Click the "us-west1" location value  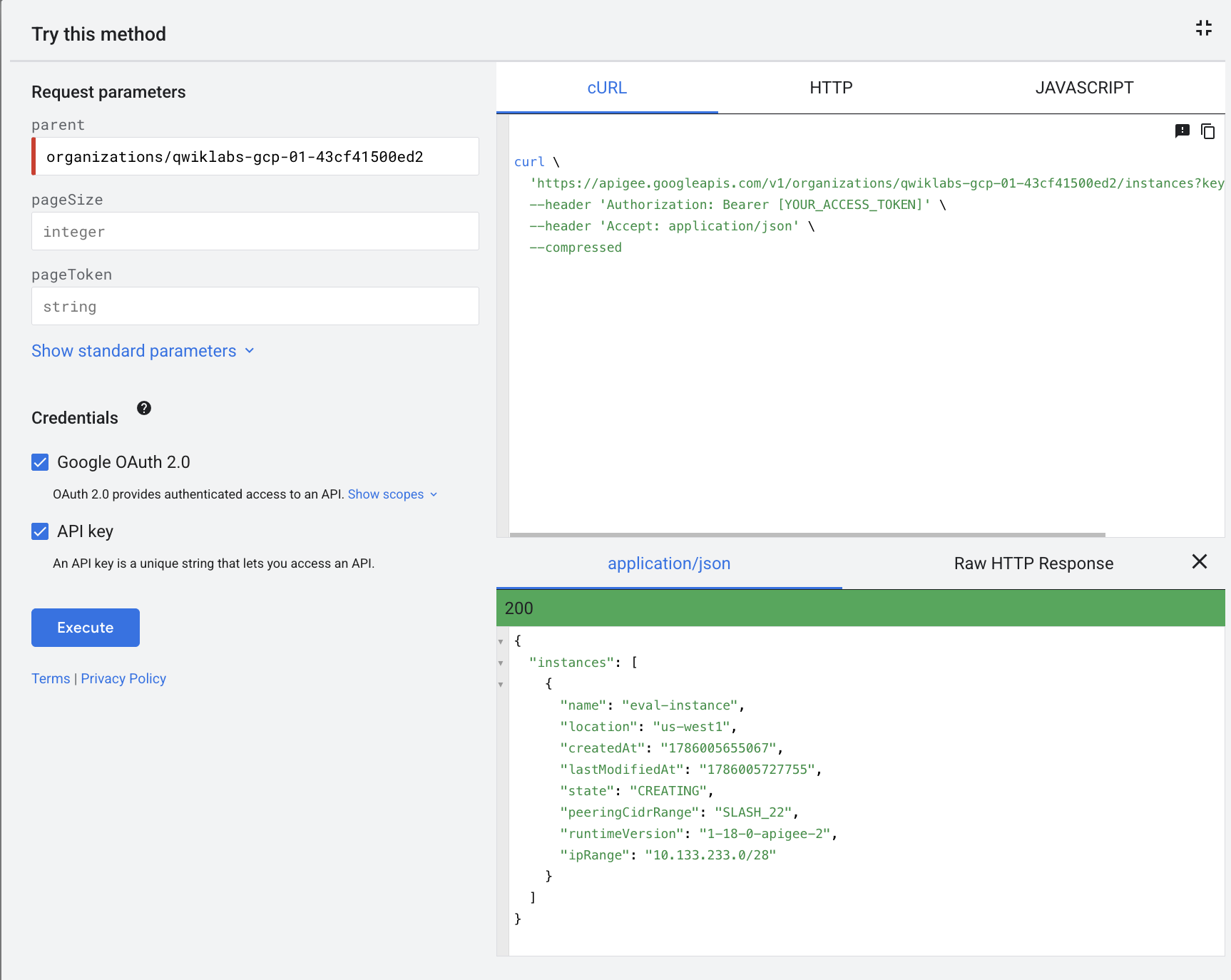point(691,727)
